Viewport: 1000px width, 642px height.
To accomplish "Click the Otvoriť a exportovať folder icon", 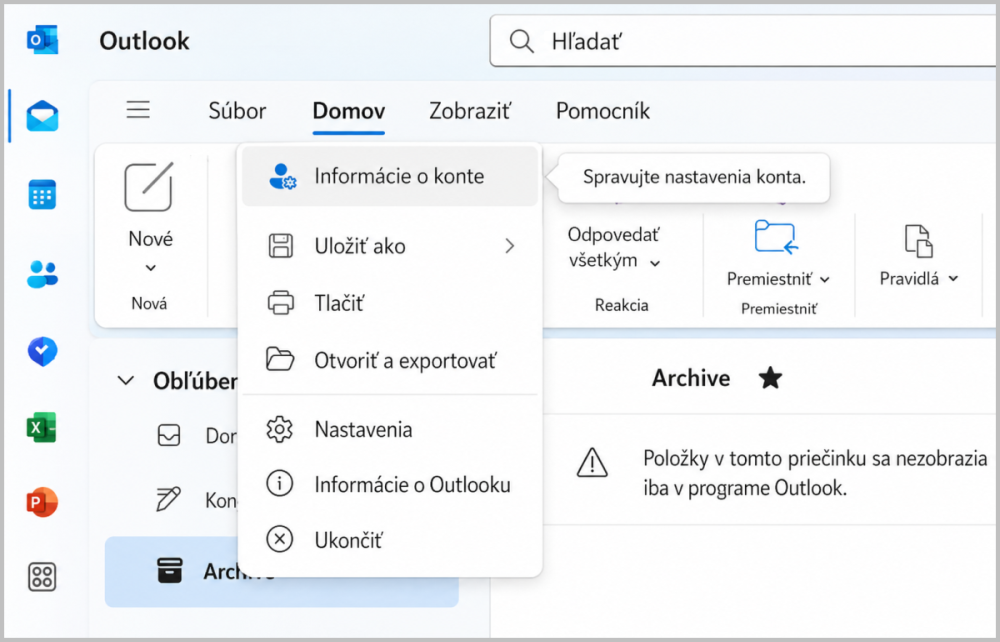I will (280, 359).
